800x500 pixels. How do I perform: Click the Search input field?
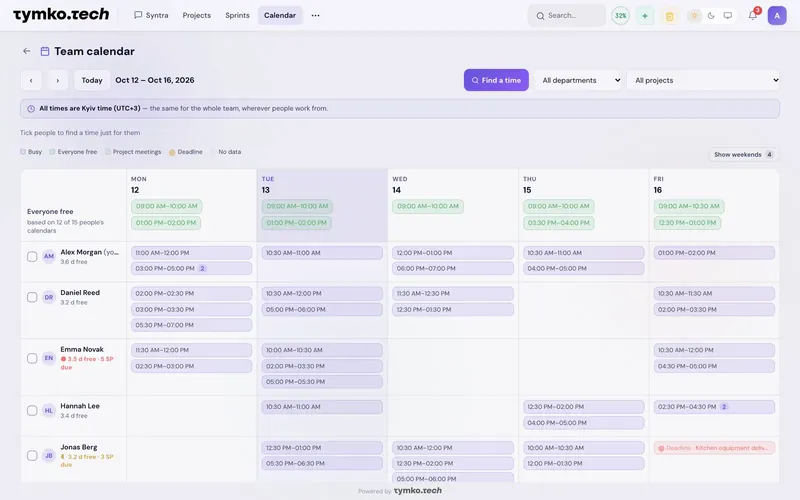[566, 16]
